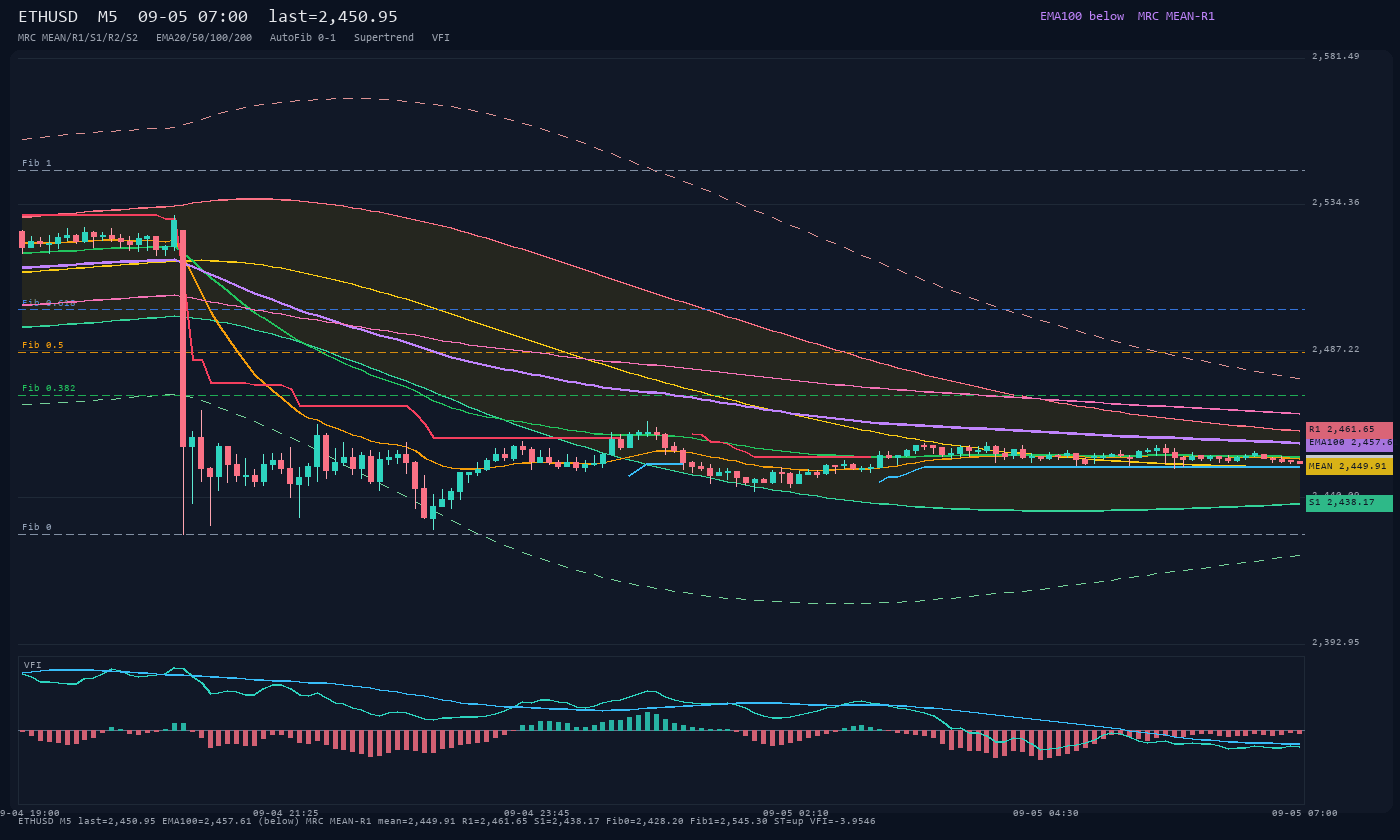This screenshot has height=840, width=1400.
Task: Click the 09-05 07:00 timestamp in the title
Action: tap(193, 17)
